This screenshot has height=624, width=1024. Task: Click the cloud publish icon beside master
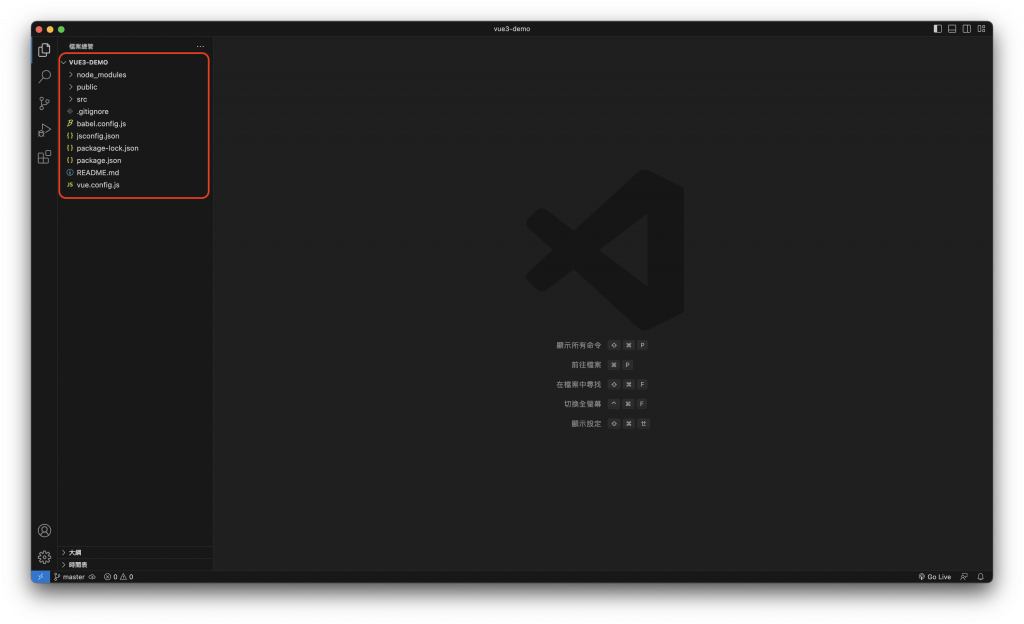point(92,577)
